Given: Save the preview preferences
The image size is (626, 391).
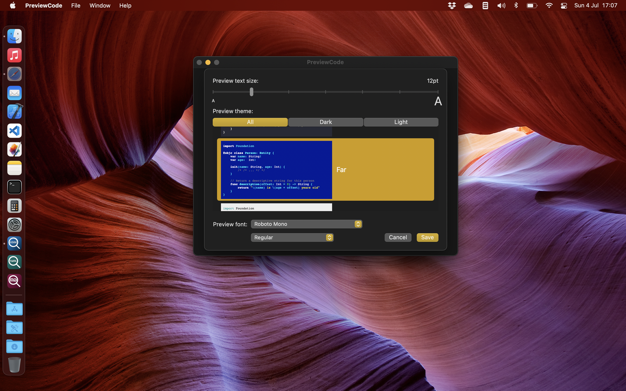Looking at the screenshot, I should [x=427, y=237].
